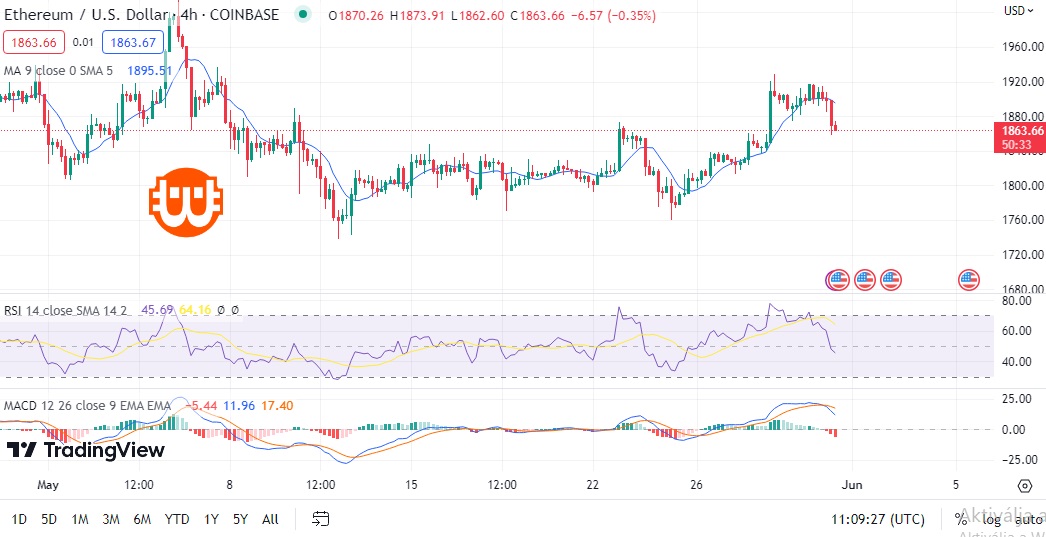This screenshot has height=537, width=1046.
Task: Select the YTD date range
Action: pos(177,518)
